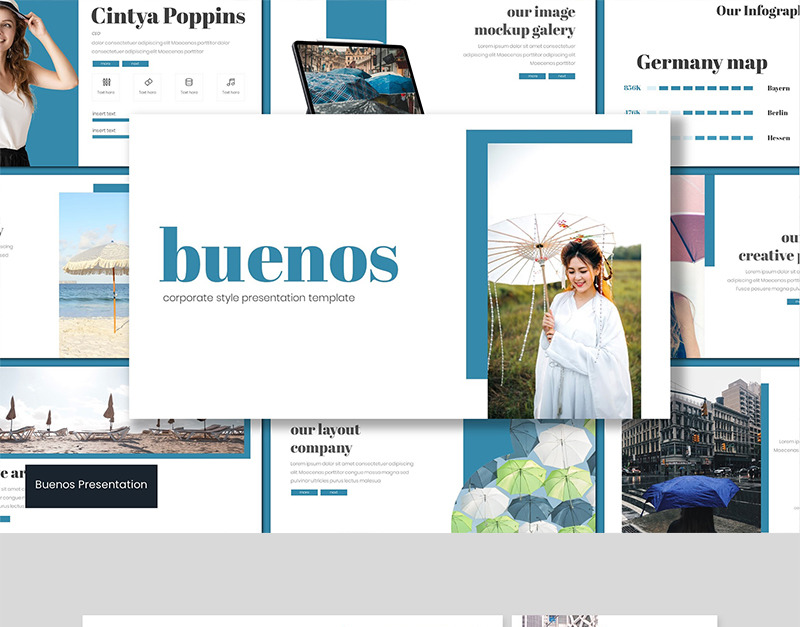Click the database cylinder icon on Cintya slide
This screenshot has height=627, width=800.
click(189, 83)
